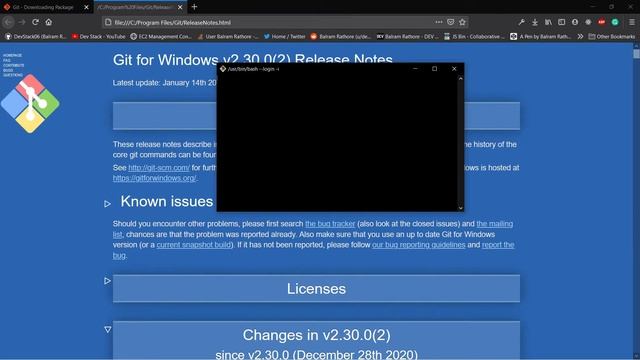
Task: Open the Firefox account avatar icon
Action: [x=575, y=22]
